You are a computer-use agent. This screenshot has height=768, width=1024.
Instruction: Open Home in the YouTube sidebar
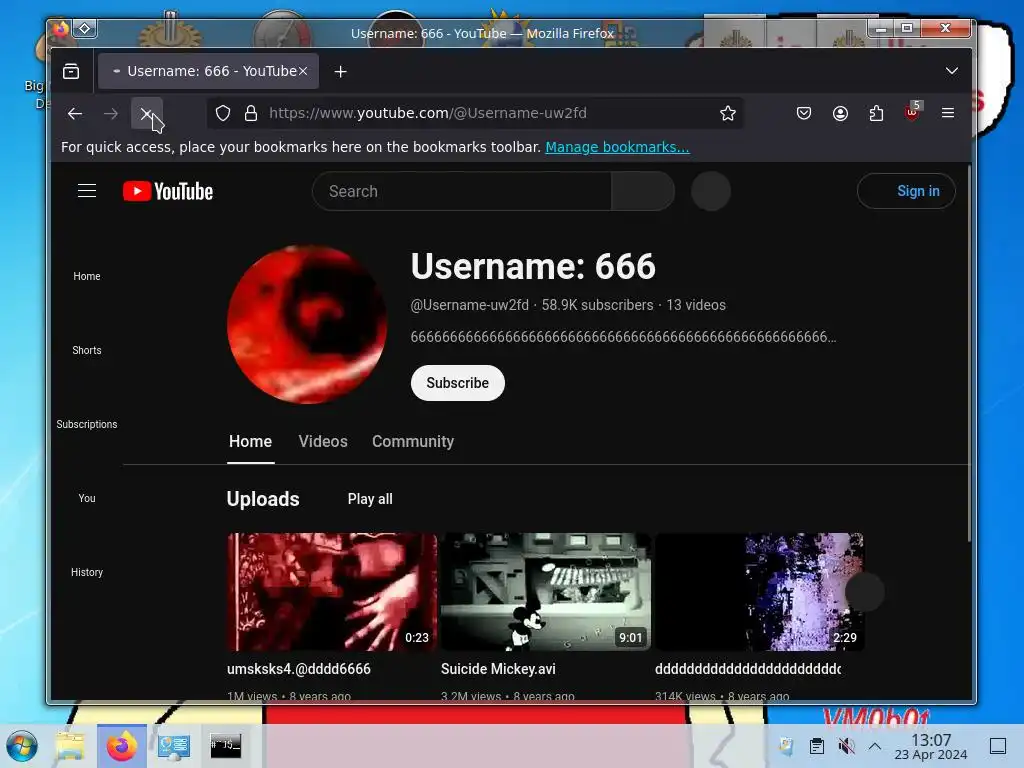coord(87,276)
